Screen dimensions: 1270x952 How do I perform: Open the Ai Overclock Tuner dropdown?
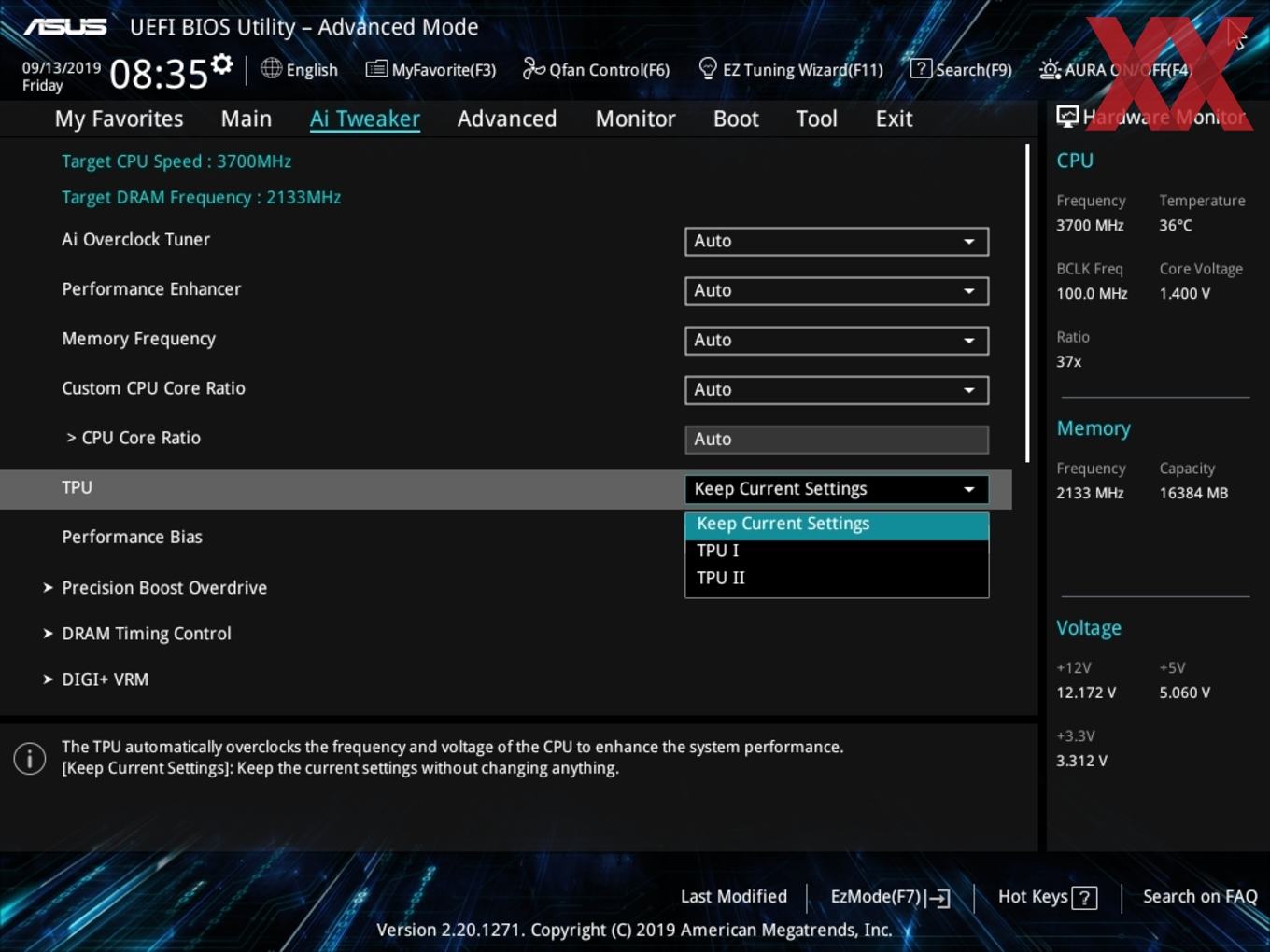[837, 241]
